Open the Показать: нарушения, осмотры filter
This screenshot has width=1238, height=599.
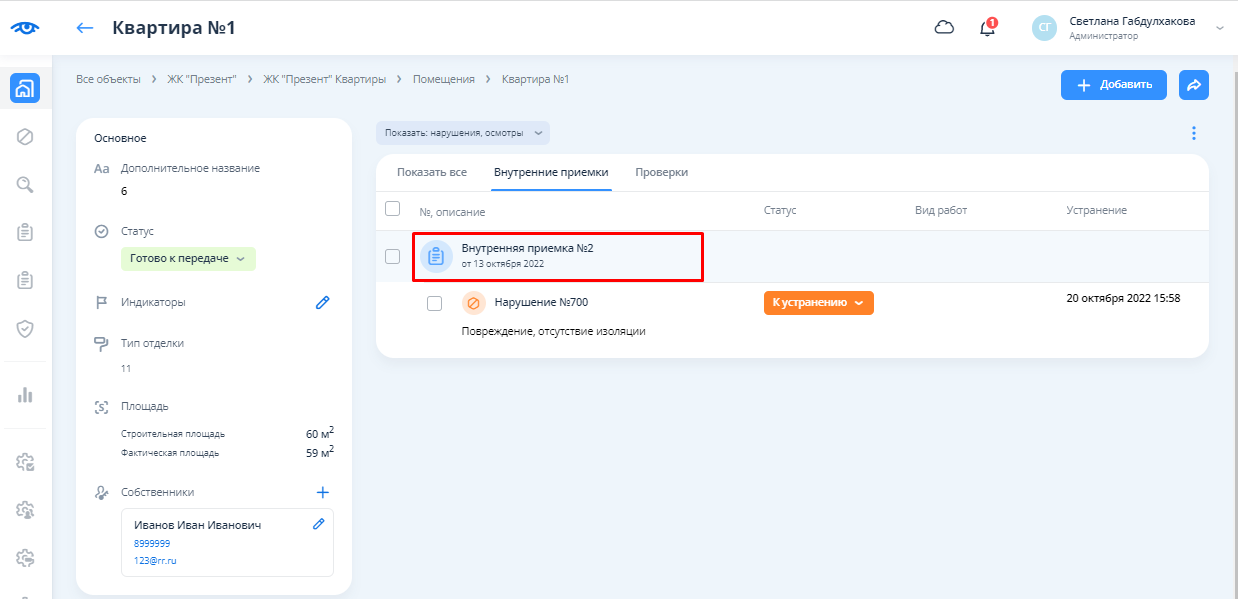(x=463, y=133)
